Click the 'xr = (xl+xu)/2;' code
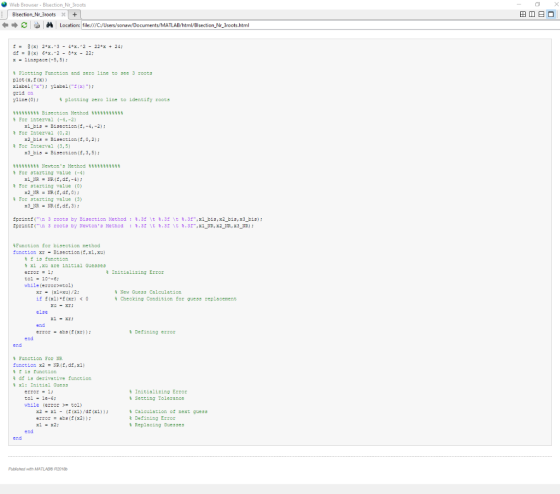This screenshot has width=560, height=494. tap(58, 292)
